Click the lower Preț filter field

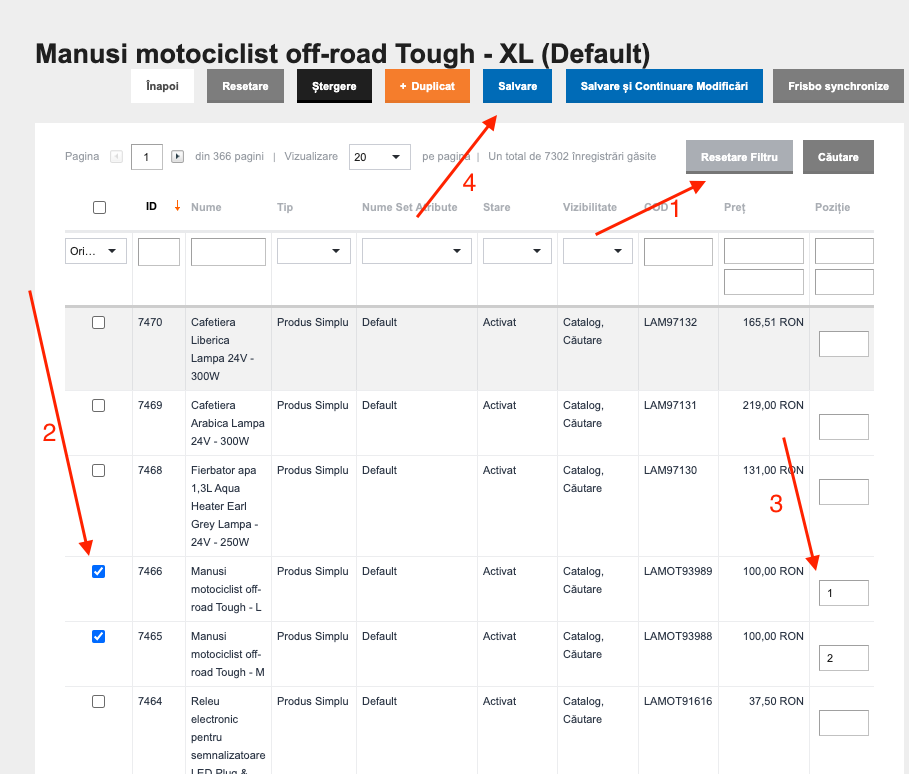pyautogui.click(x=764, y=282)
